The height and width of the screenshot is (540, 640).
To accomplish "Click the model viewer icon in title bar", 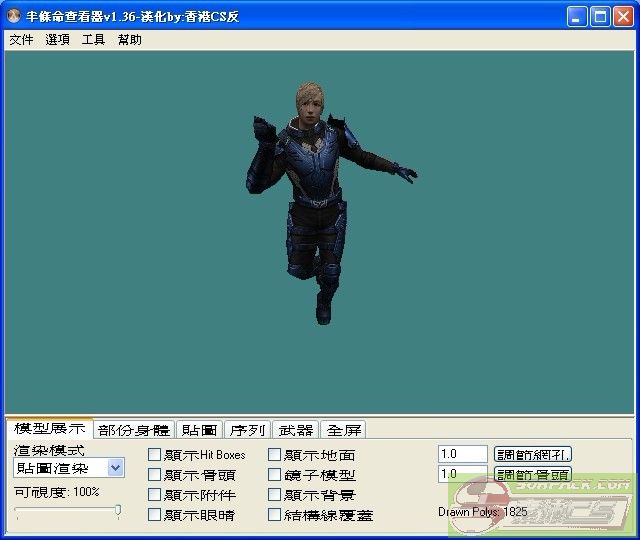I will (14, 16).
